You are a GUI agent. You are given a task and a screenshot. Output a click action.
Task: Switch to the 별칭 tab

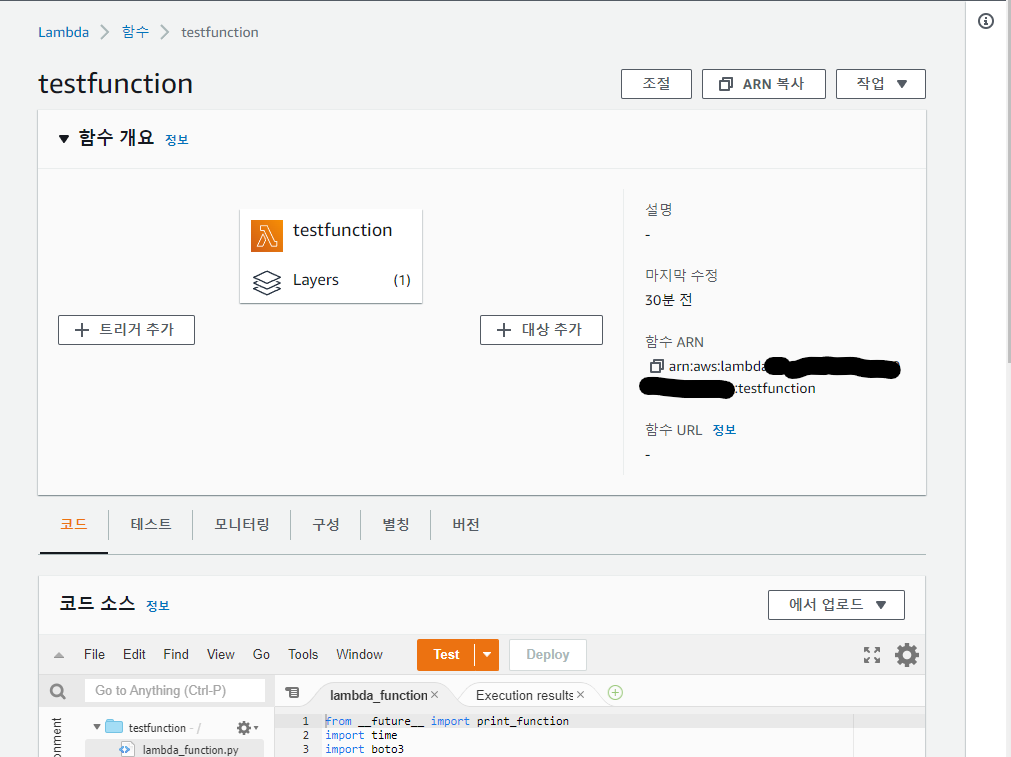click(396, 524)
